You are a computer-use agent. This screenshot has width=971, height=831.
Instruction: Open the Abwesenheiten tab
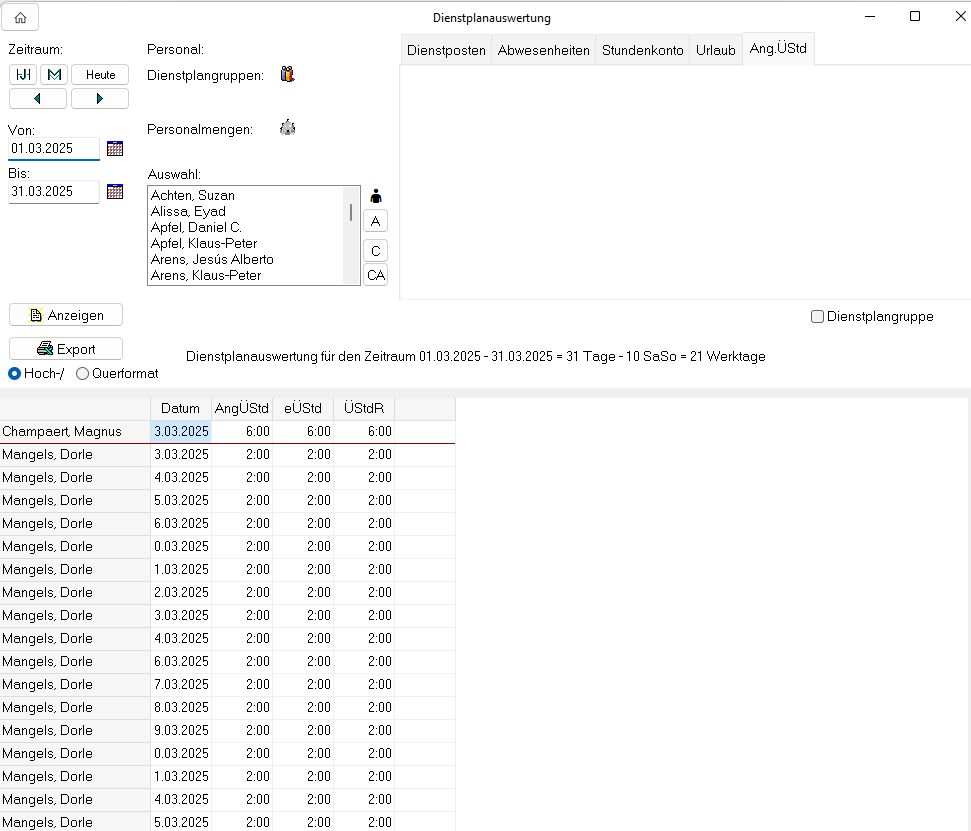[543, 50]
